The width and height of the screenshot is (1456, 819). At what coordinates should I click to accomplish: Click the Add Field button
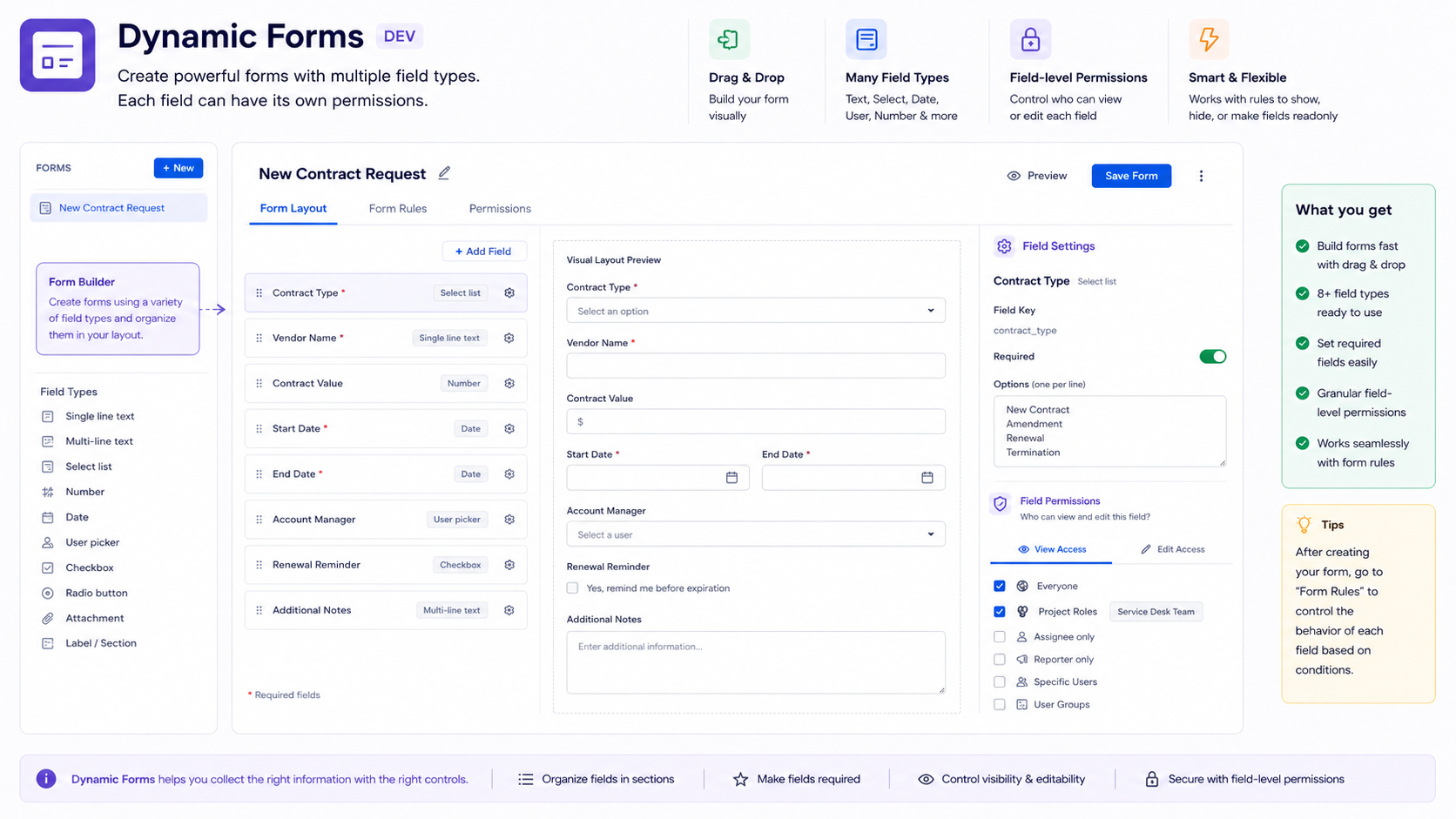(x=483, y=252)
